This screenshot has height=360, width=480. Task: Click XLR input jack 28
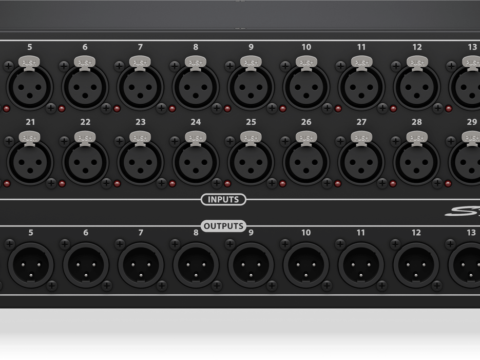(417, 162)
